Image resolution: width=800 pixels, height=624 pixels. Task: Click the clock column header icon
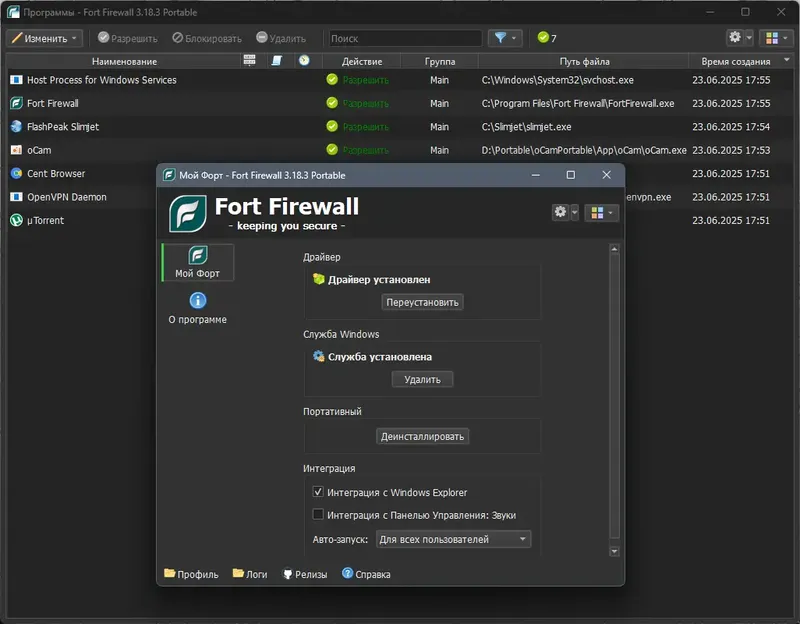point(304,61)
